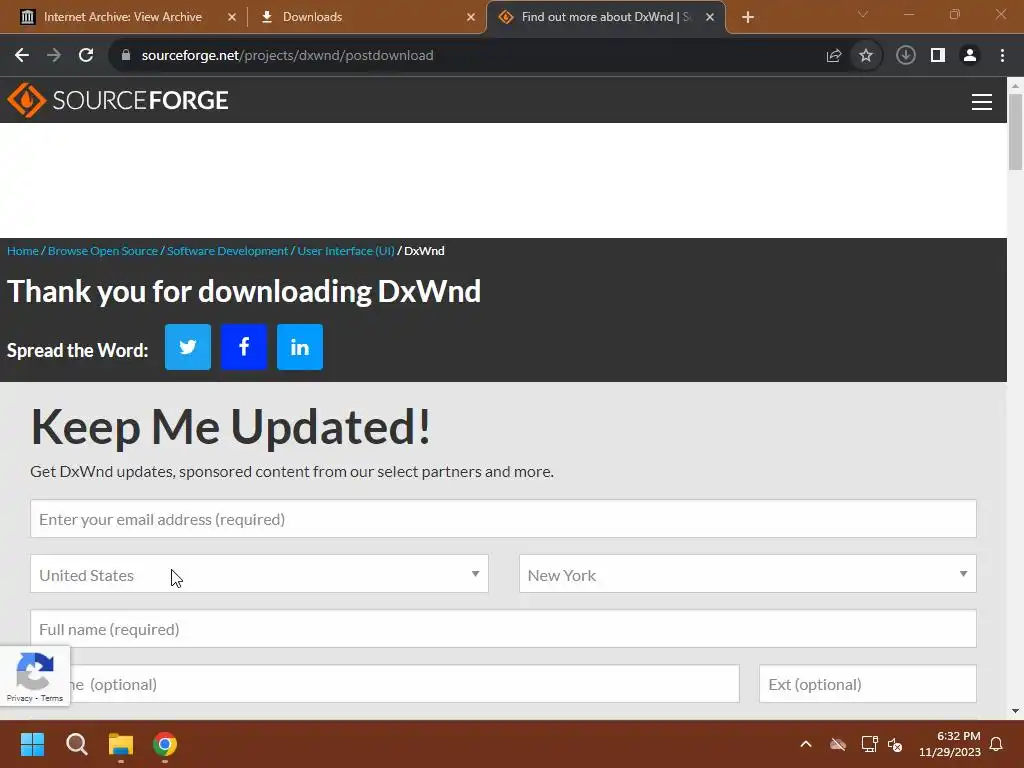Open network status tray icon
Viewport: 1024px width, 768px height.
click(869, 744)
